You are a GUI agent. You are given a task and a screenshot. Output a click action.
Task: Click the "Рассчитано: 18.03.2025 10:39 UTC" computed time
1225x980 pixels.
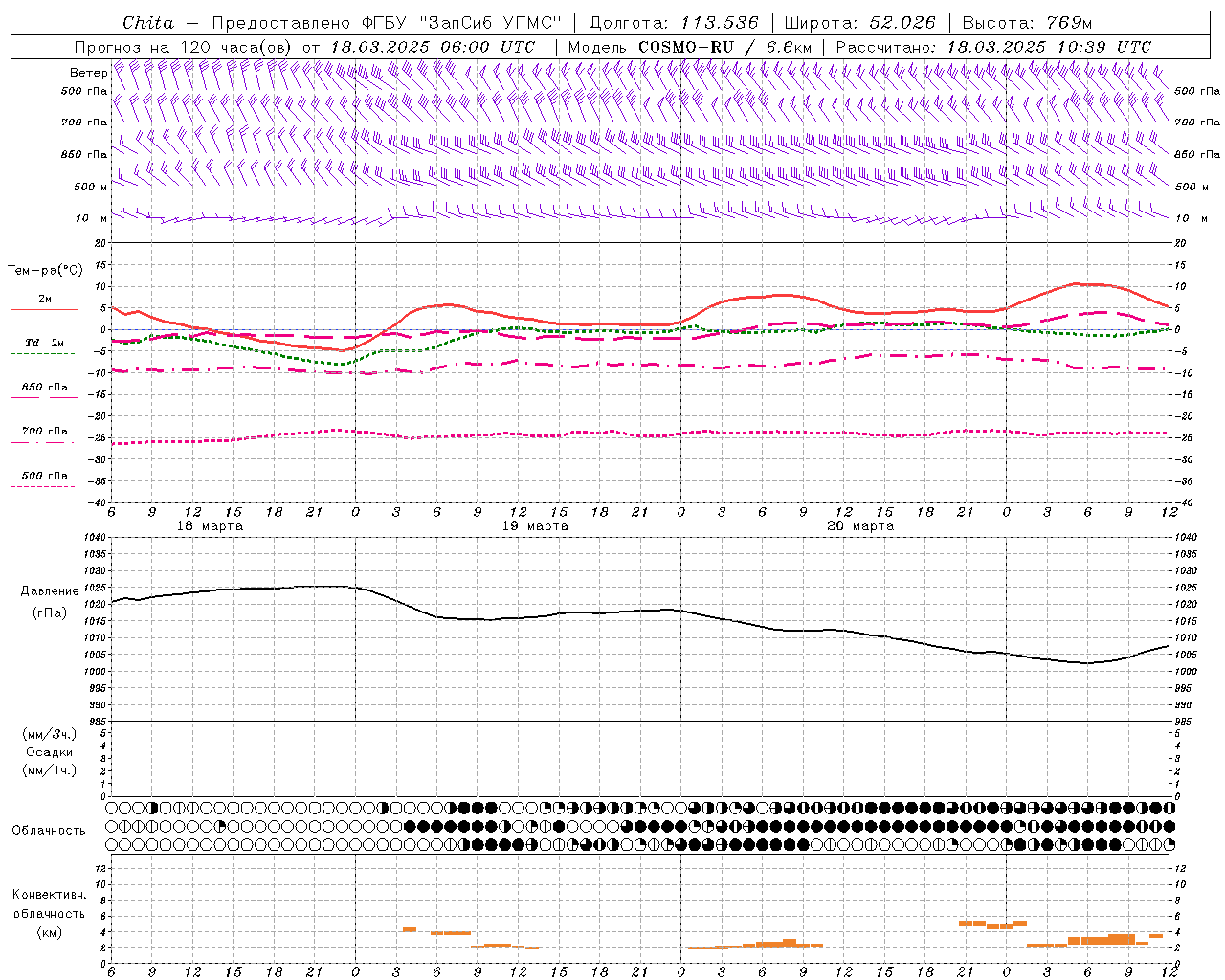coord(993,47)
